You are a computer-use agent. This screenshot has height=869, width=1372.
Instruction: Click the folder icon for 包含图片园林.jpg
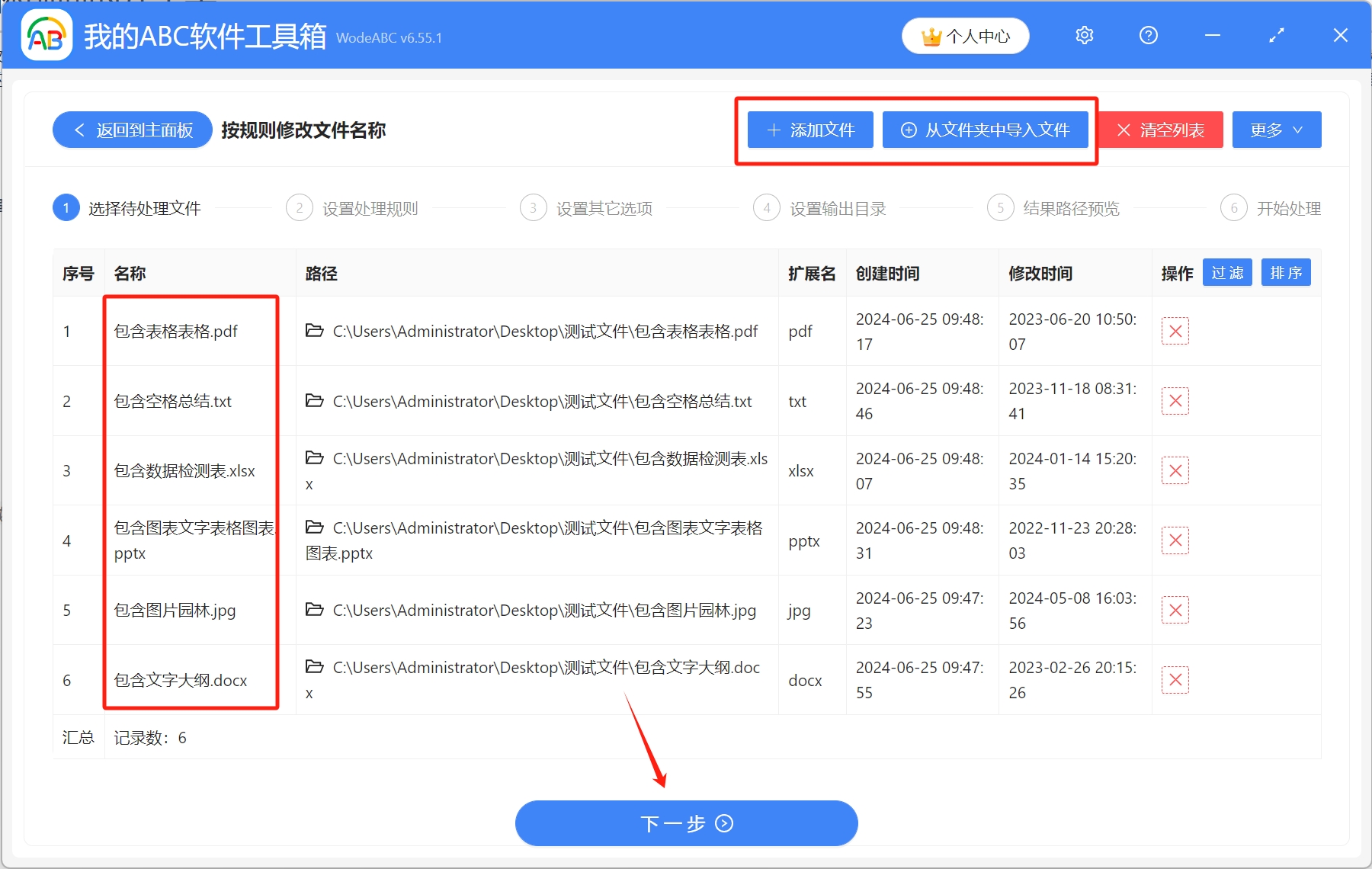click(315, 610)
